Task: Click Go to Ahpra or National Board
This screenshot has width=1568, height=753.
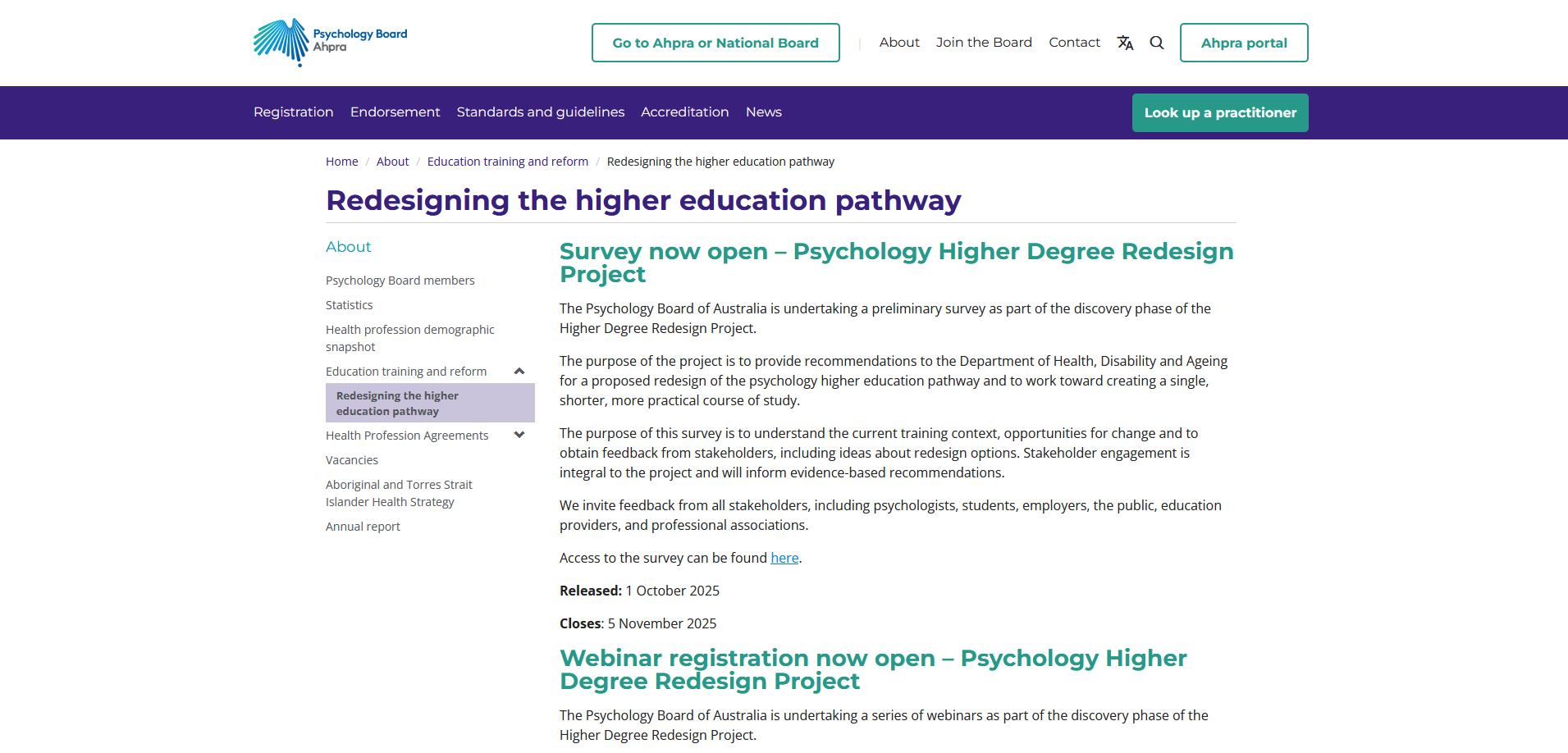Action: (x=715, y=43)
